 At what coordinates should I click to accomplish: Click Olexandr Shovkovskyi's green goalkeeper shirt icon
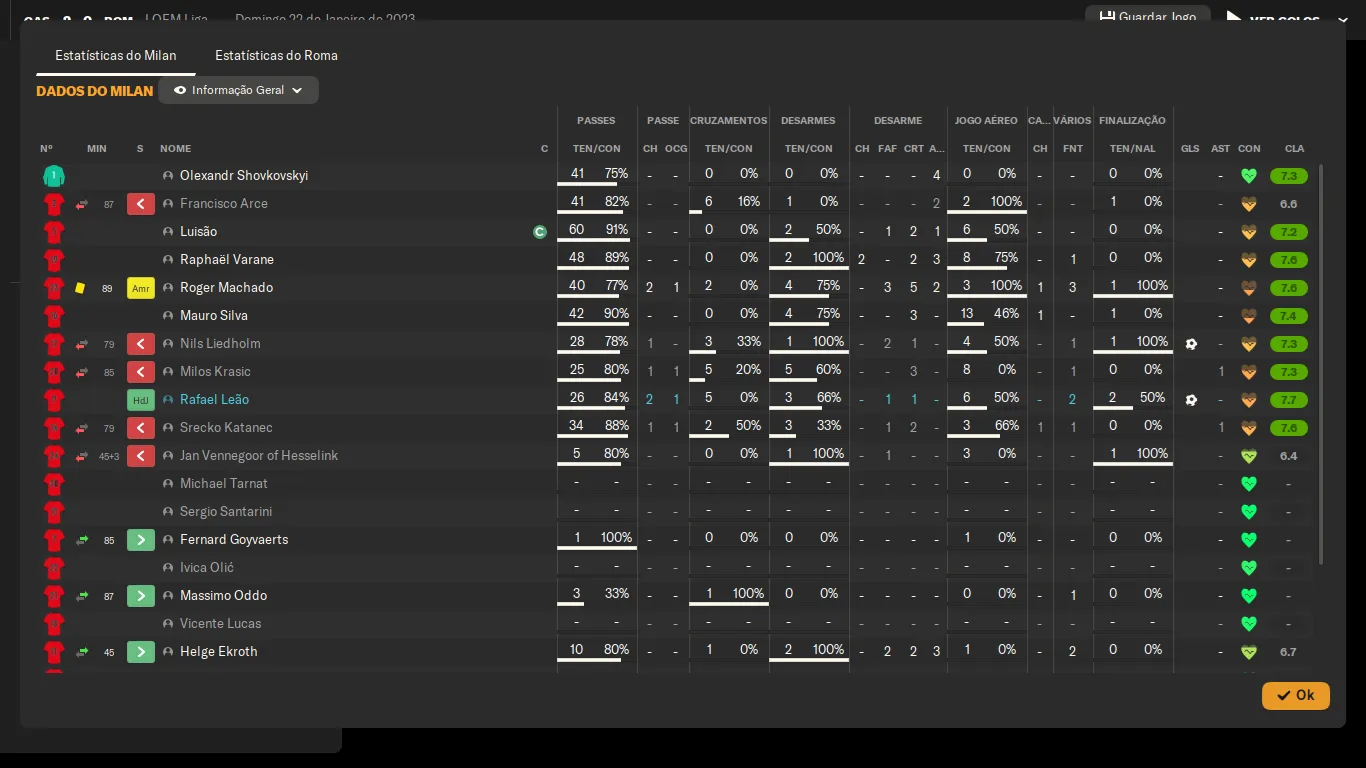tap(54, 176)
